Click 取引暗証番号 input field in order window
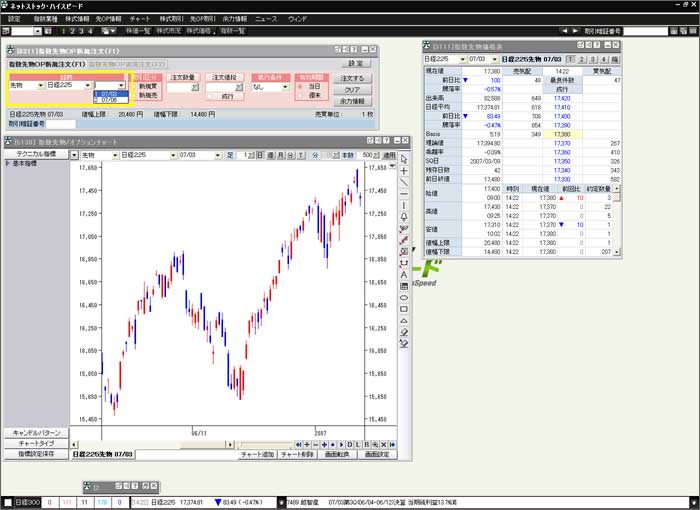Image resolution: width=700 pixels, height=510 pixels. (x=61, y=124)
